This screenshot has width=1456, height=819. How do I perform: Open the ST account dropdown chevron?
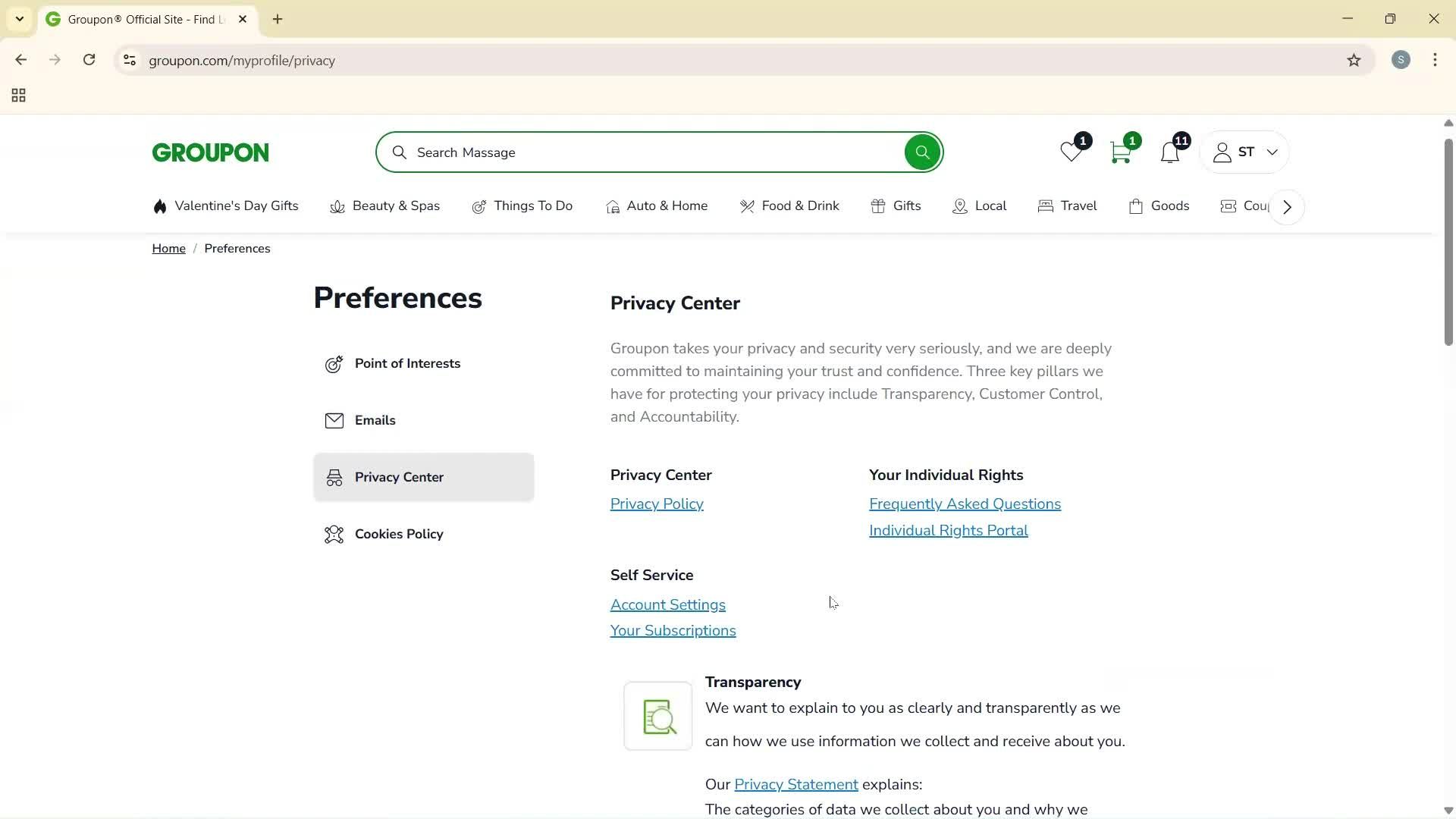[x=1272, y=152]
